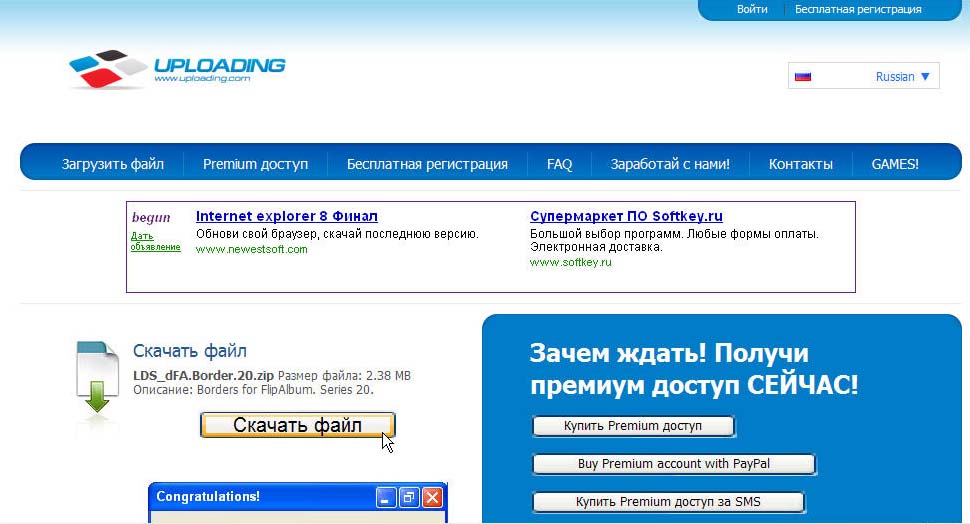This screenshot has width=970, height=524.
Task: Click the Войти login link
Action: 752,9
